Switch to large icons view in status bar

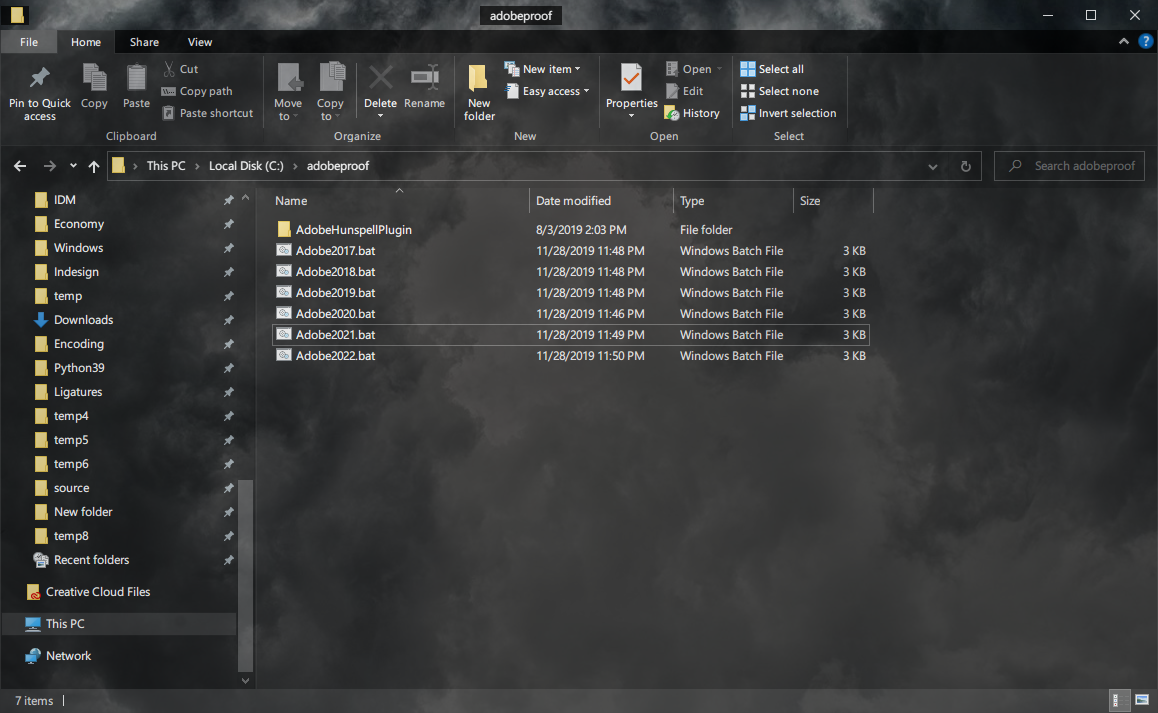(1142, 700)
